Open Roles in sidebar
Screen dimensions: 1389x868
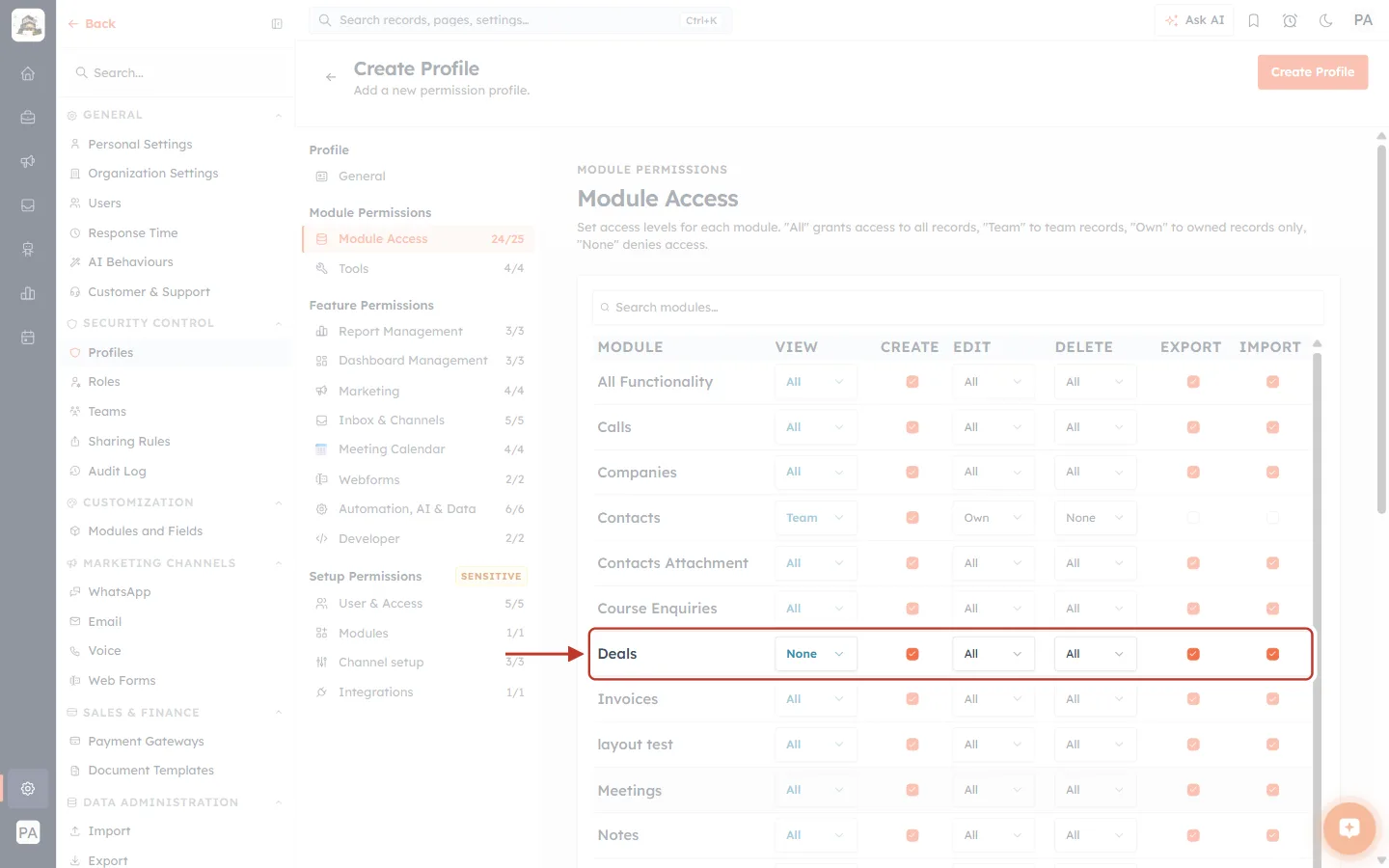tap(174, 382)
